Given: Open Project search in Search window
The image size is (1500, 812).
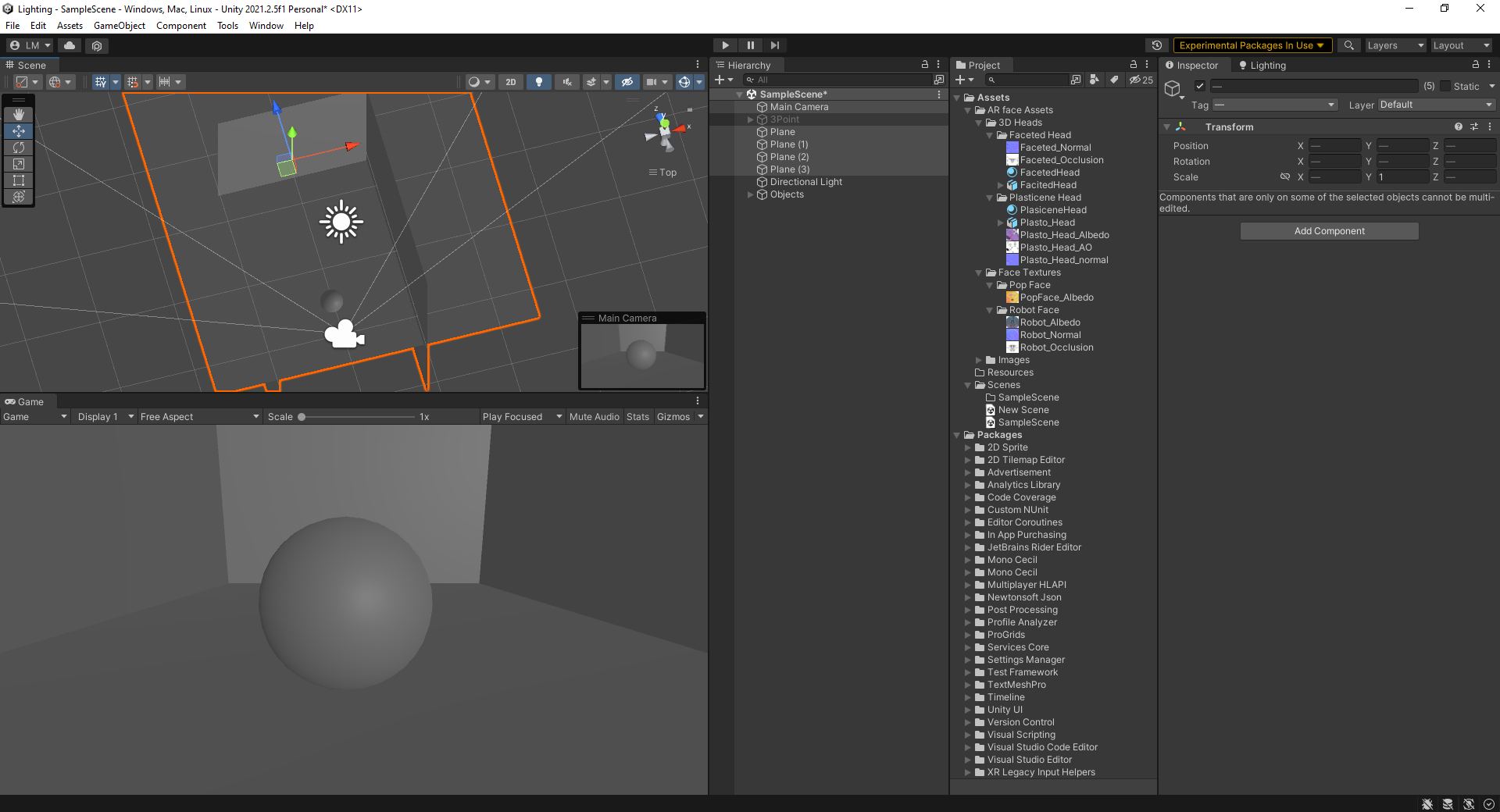Looking at the screenshot, I should (x=1076, y=80).
